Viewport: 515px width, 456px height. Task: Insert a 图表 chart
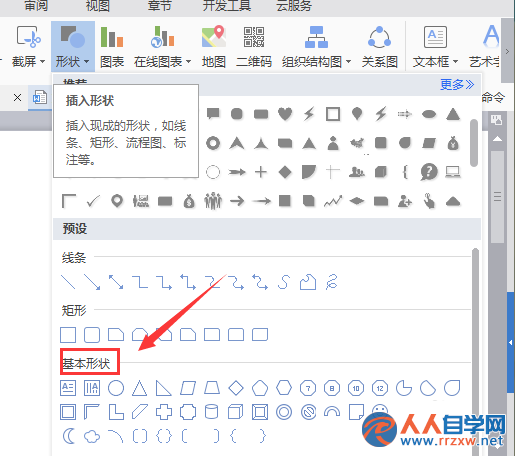click(x=112, y=47)
